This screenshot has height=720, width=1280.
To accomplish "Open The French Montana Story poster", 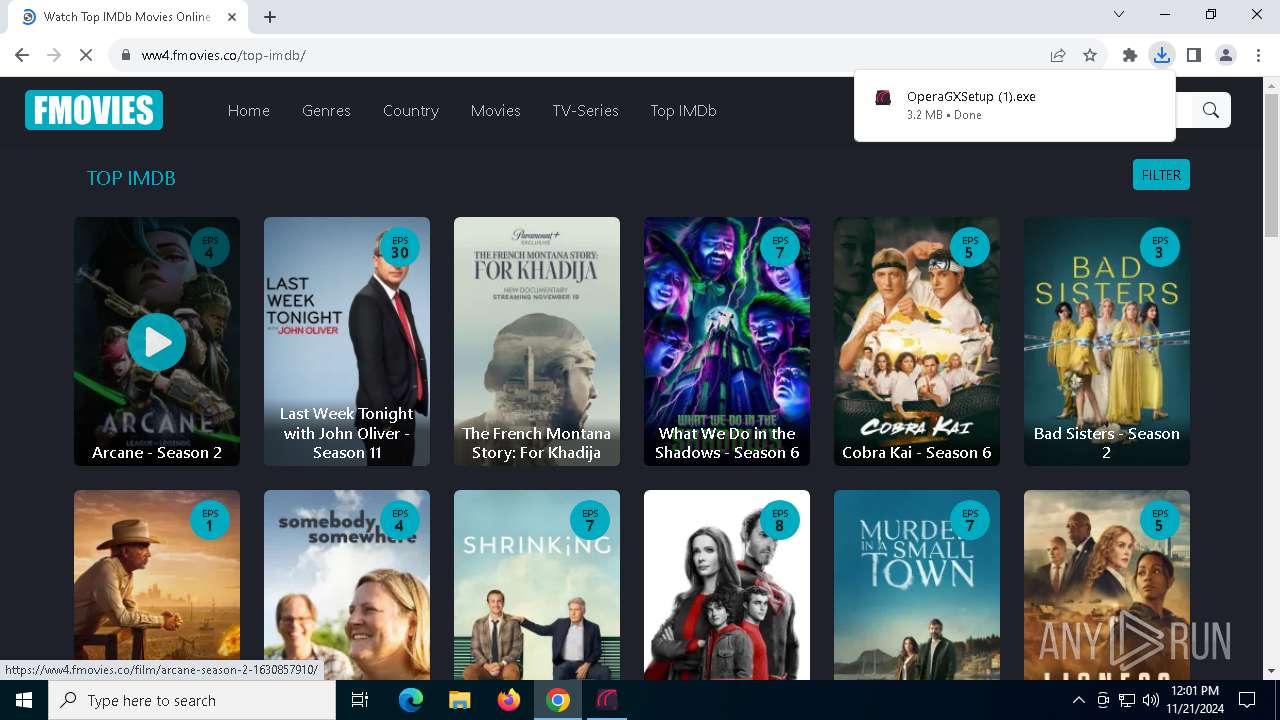I will tap(537, 341).
